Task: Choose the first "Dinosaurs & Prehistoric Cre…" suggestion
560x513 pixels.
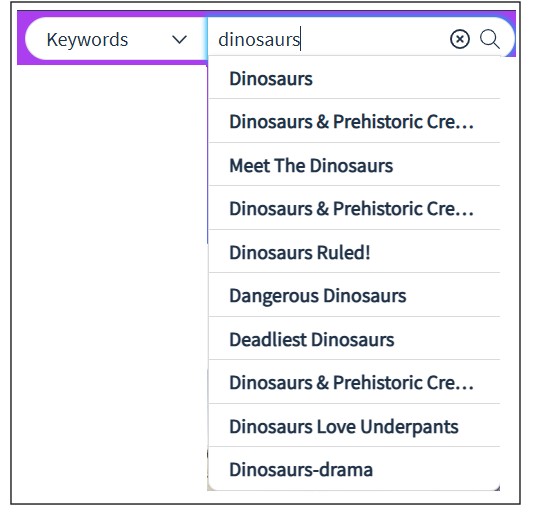Action: coord(354,121)
